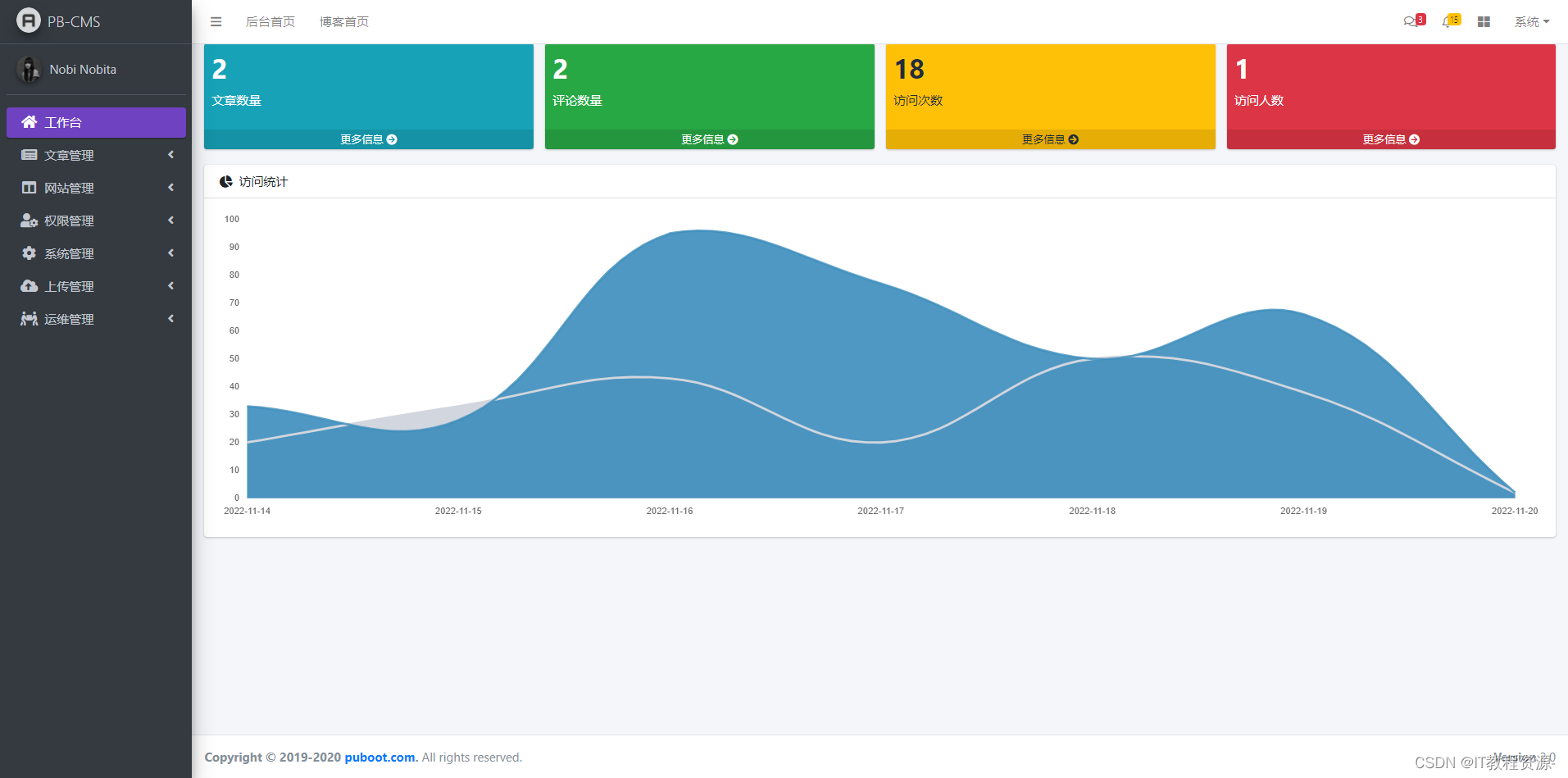Screen dimensions: 1568x778
Task: Expand 运维管理 with its chevron arrow
Action: point(170,319)
